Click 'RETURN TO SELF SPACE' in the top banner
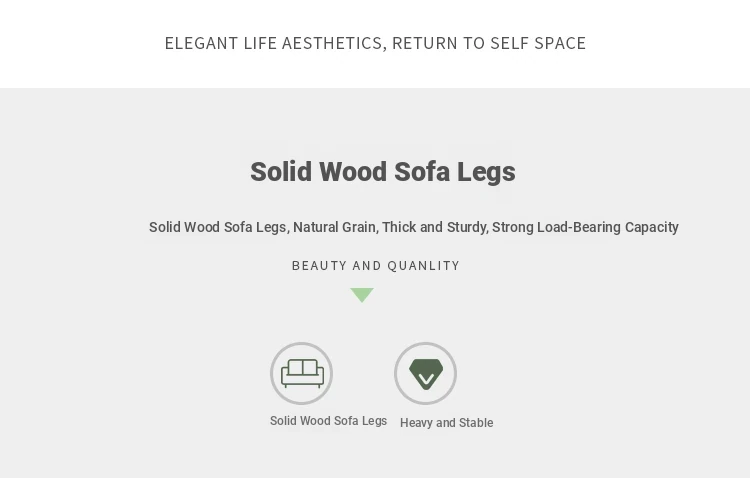This screenshot has height=478, width=750. point(489,43)
